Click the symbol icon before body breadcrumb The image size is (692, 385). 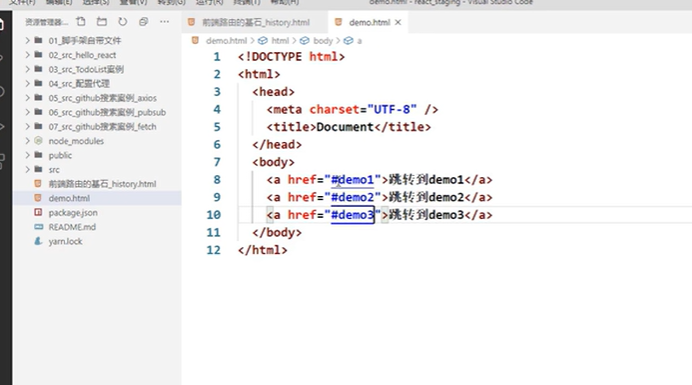click(x=305, y=41)
